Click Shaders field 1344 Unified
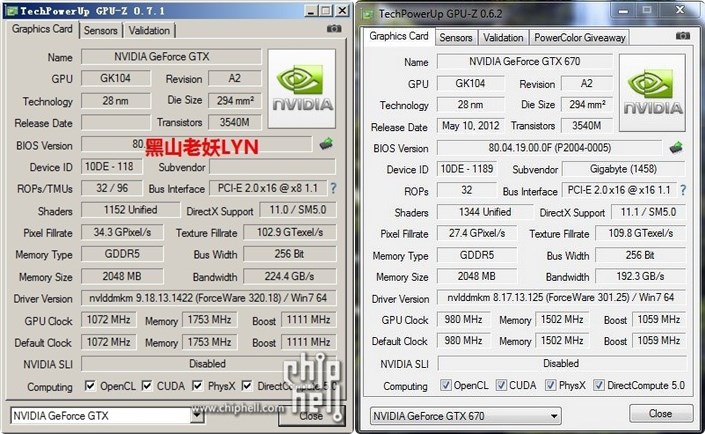The width and height of the screenshot is (705, 434). click(485, 212)
